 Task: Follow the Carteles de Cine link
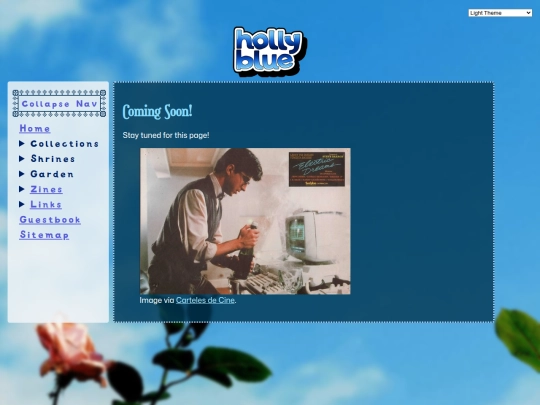205,300
